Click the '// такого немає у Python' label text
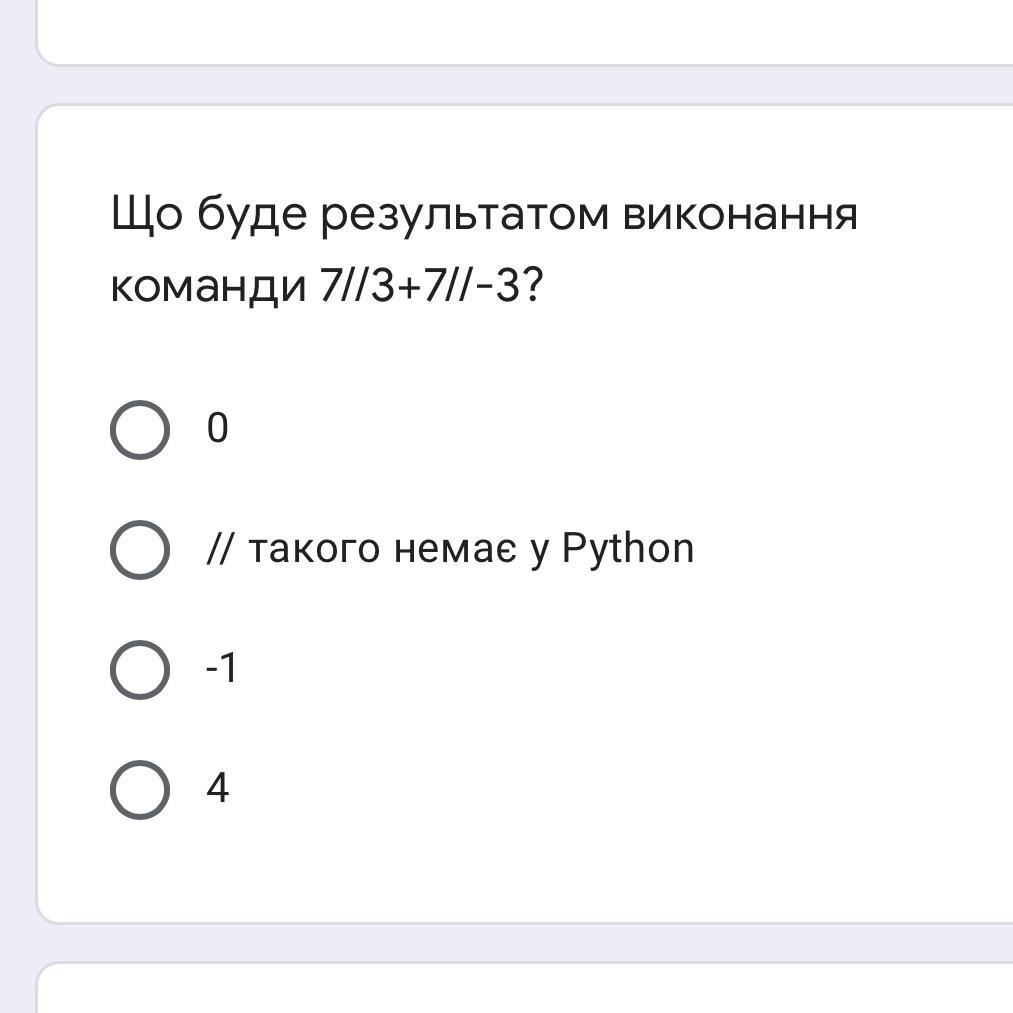 [450, 549]
